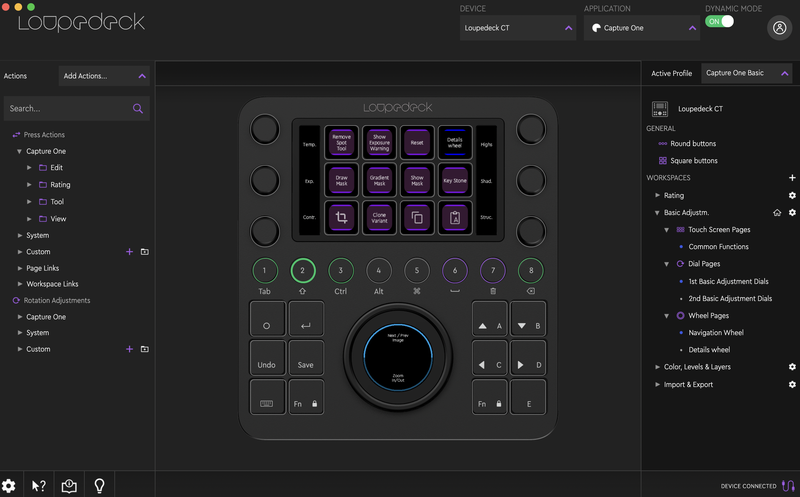Click the top-right dial next to Highs

pyautogui.click(x=531, y=129)
